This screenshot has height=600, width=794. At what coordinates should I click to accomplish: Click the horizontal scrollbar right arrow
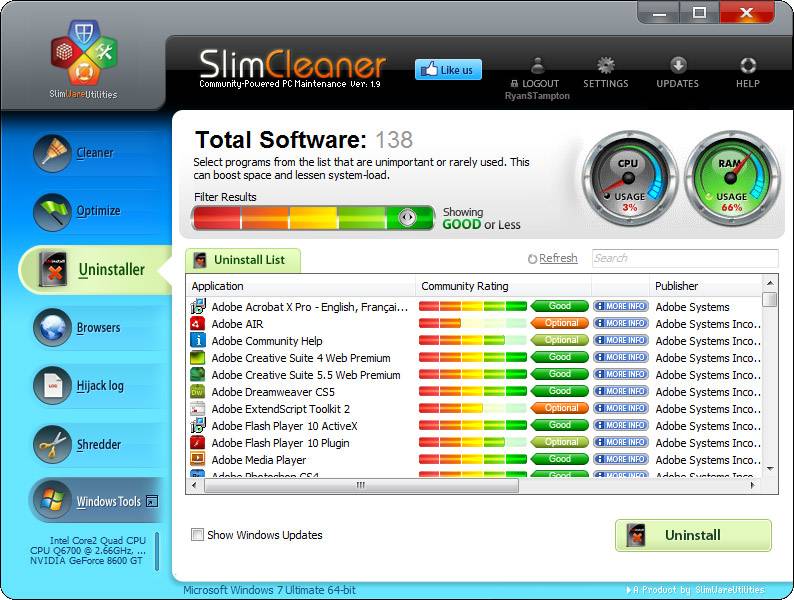pyautogui.click(x=753, y=485)
